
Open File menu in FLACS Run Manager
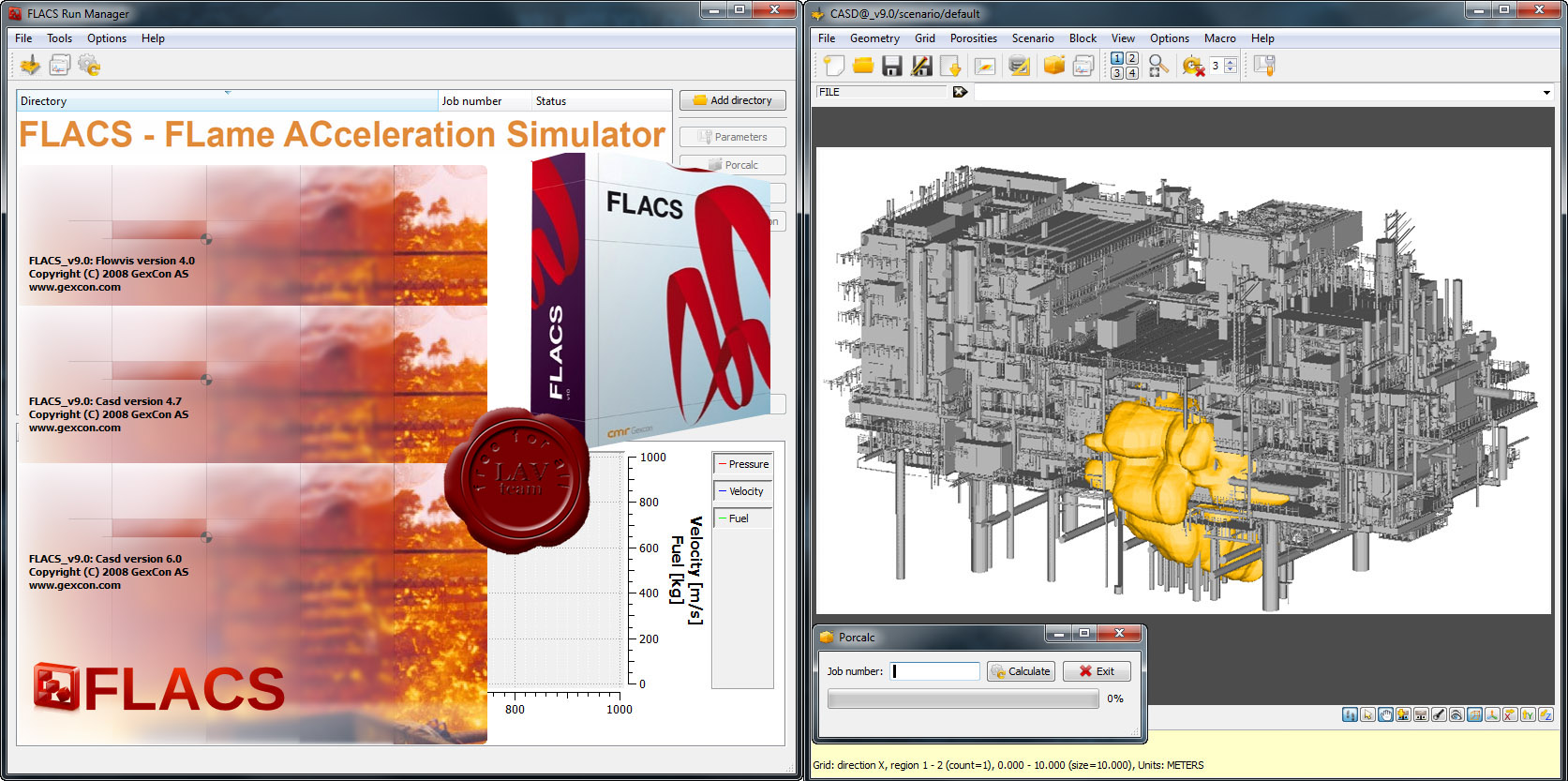point(23,38)
